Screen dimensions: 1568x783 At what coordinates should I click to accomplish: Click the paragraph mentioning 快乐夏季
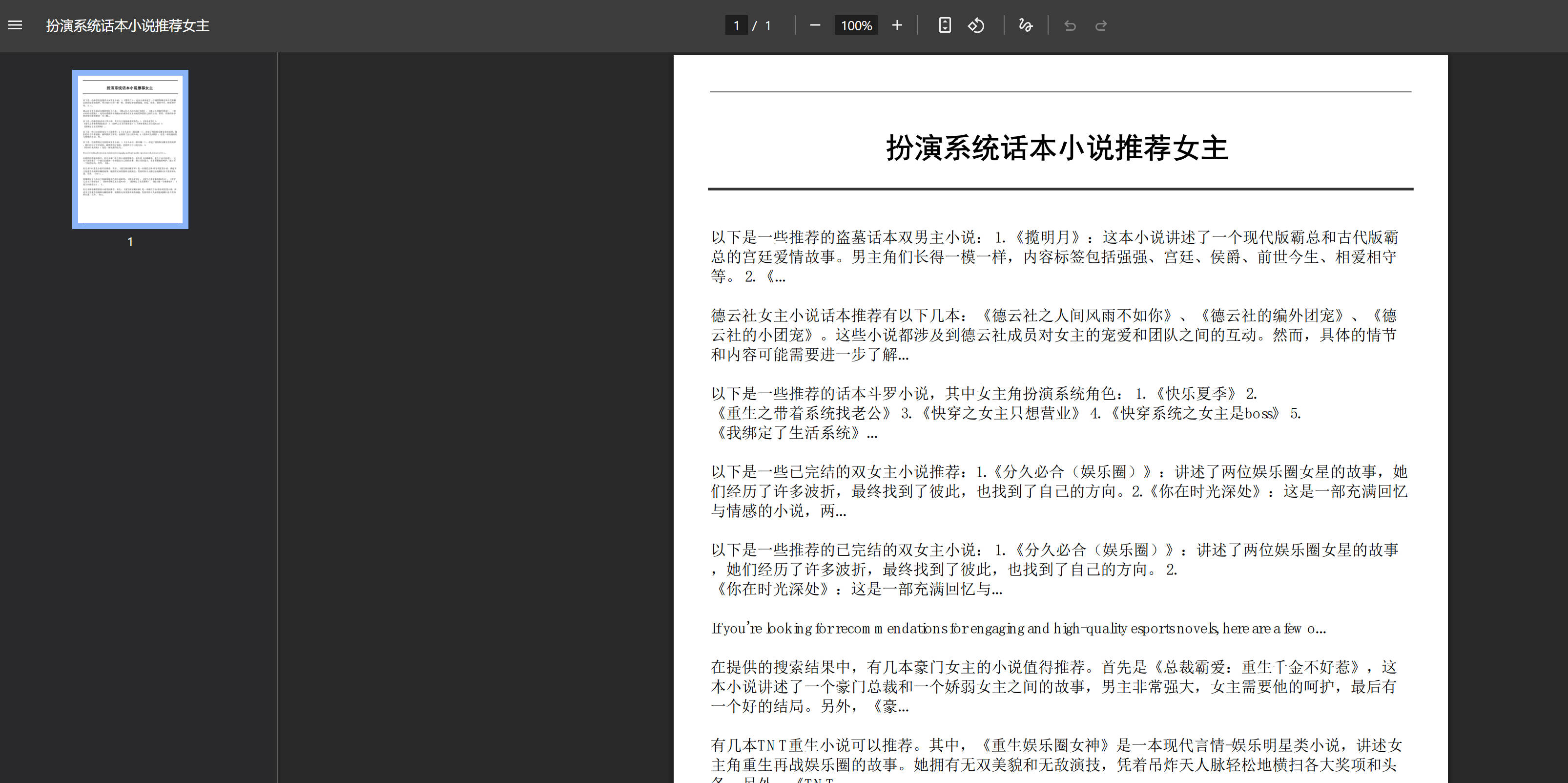[1004, 413]
